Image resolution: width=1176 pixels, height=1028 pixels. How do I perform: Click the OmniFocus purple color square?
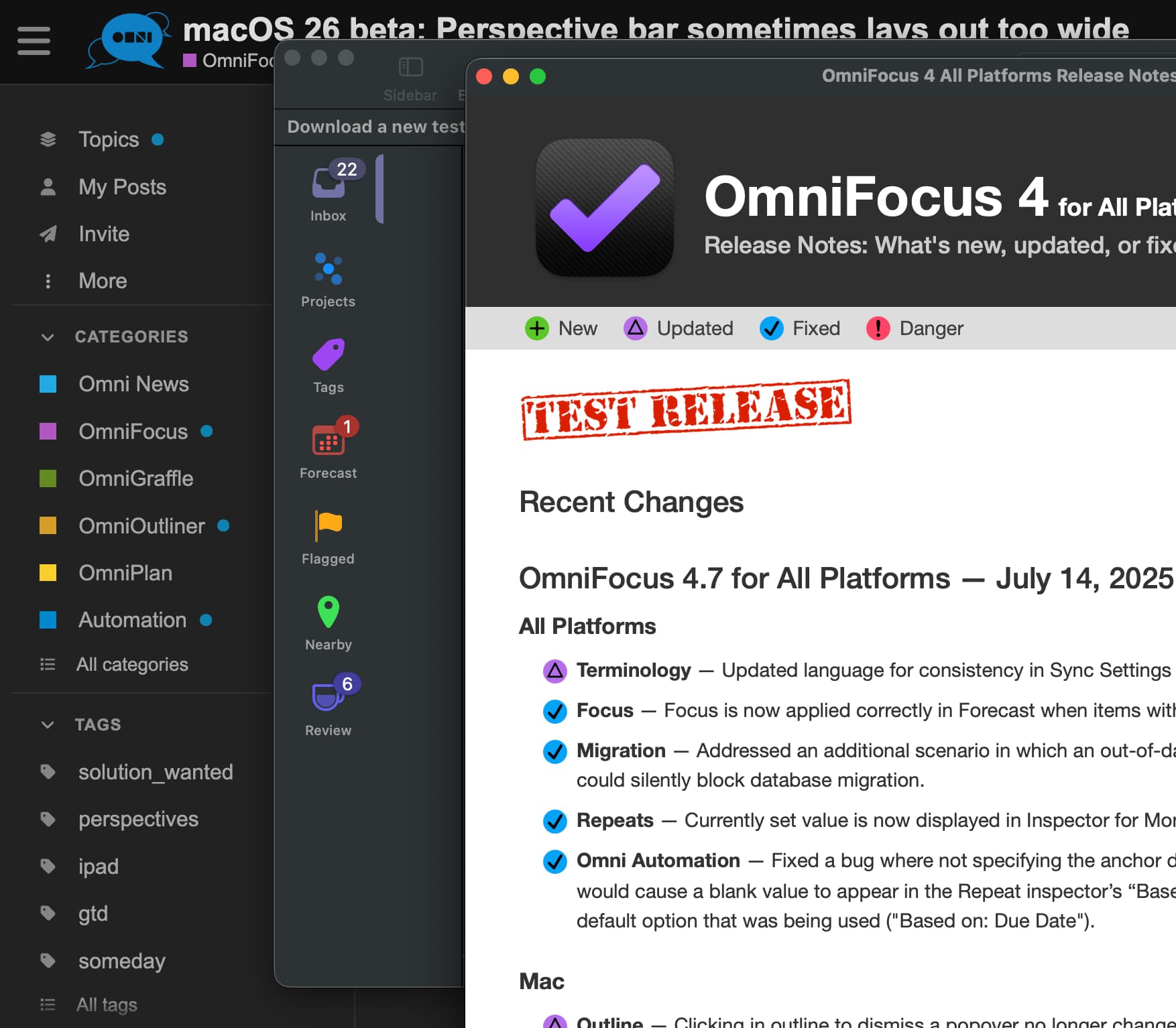point(48,432)
